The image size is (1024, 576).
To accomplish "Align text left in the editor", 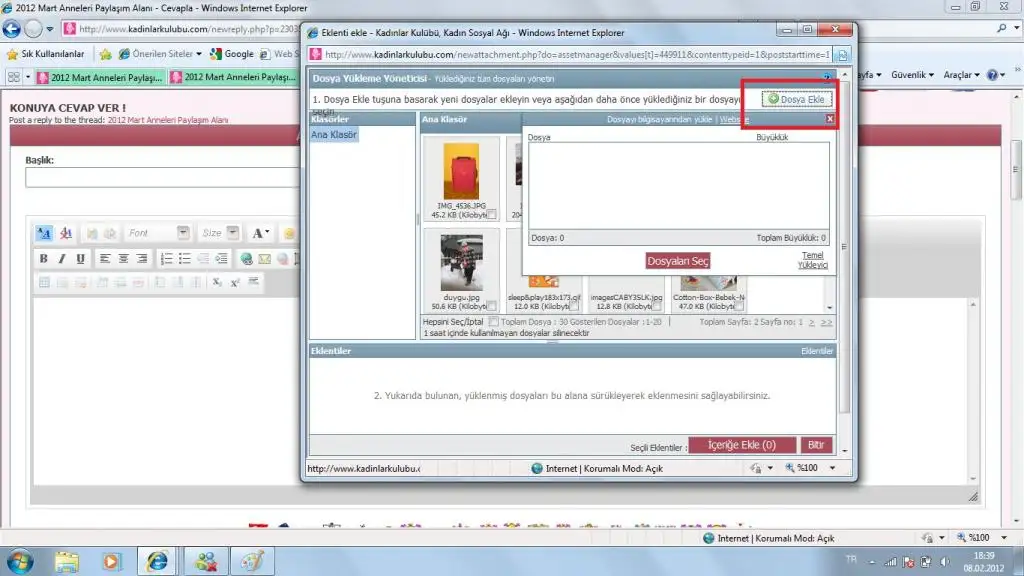I will [104, 259].
